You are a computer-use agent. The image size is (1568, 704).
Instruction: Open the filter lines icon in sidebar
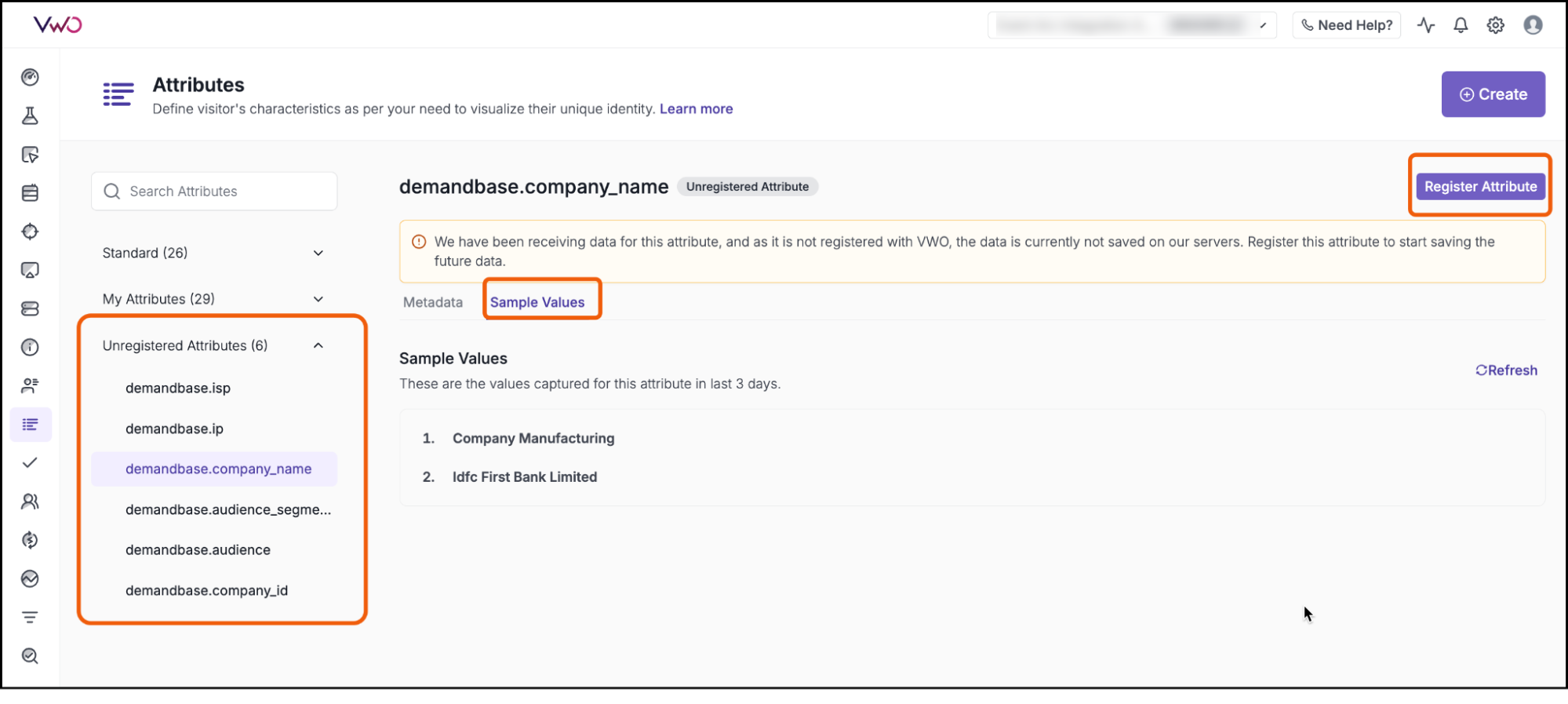click(x=30, y=618)
